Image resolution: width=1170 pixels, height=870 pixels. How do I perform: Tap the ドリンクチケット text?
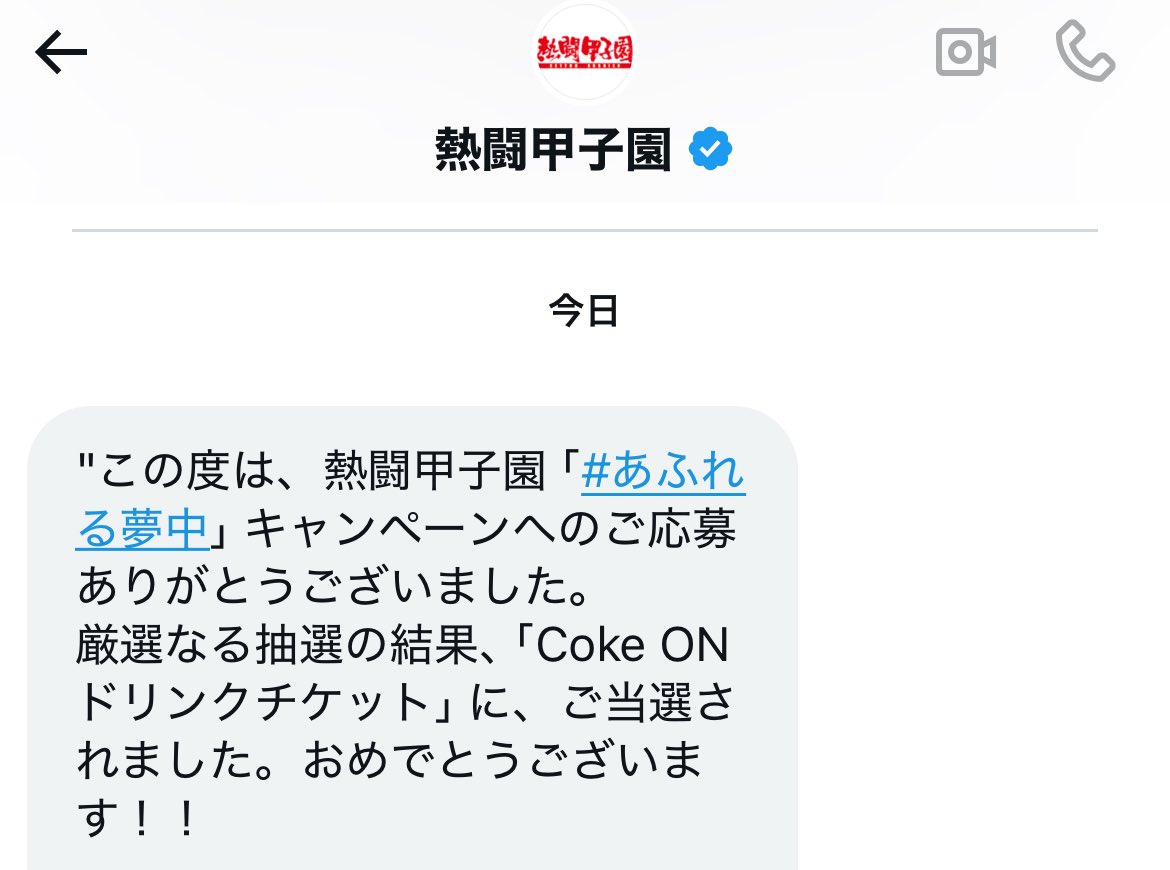click(252, 703)
